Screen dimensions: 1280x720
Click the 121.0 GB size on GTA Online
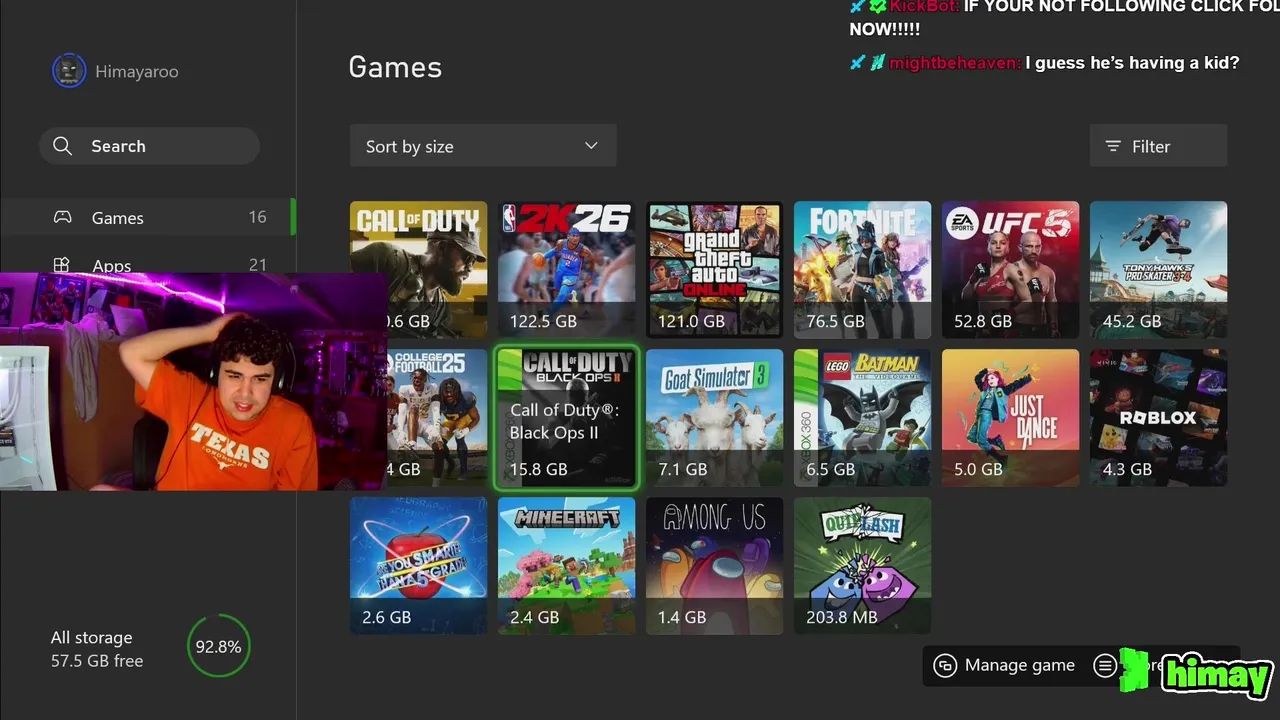[x=691, y=321]
